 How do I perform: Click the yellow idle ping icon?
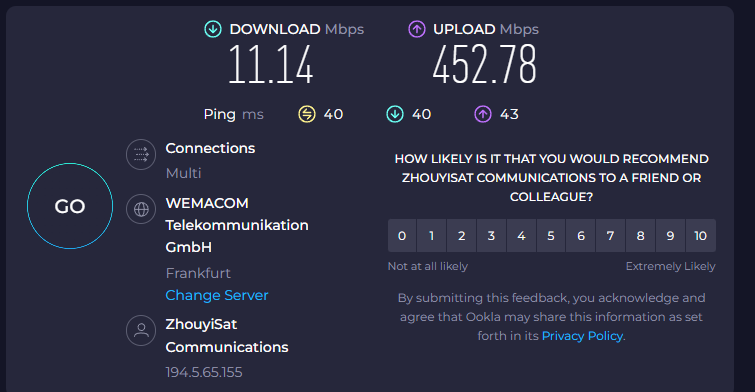coord(307,114)
